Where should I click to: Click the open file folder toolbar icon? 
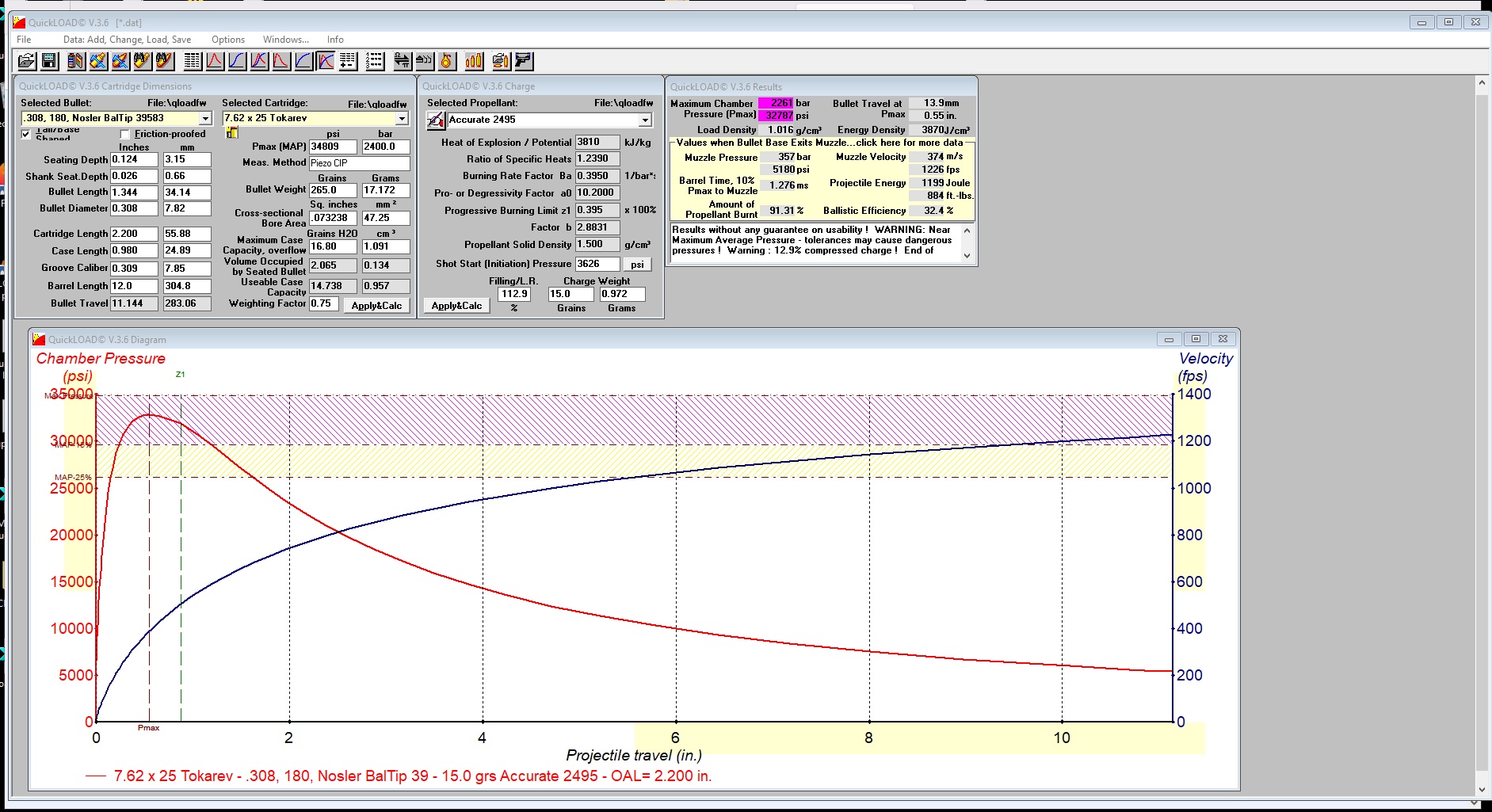(x=26, y=61)
